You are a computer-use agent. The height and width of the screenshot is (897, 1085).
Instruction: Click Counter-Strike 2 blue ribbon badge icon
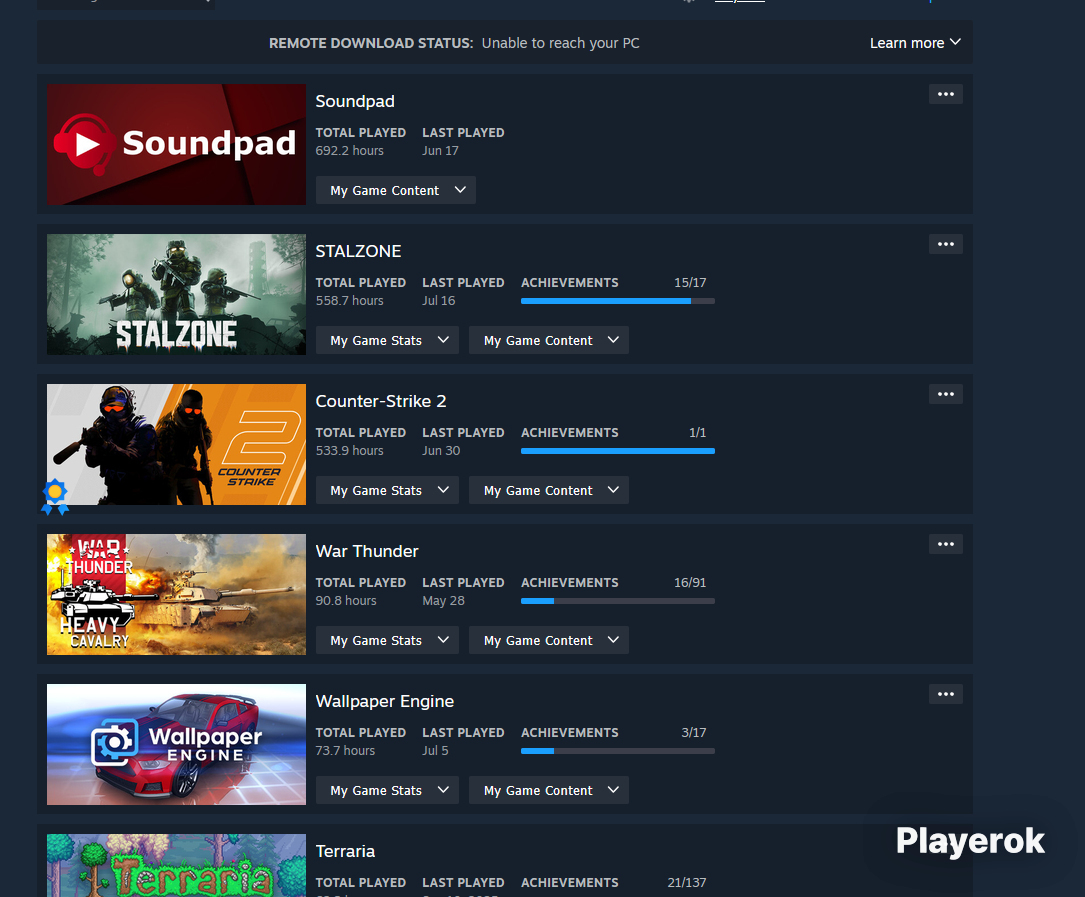point(55,497)
